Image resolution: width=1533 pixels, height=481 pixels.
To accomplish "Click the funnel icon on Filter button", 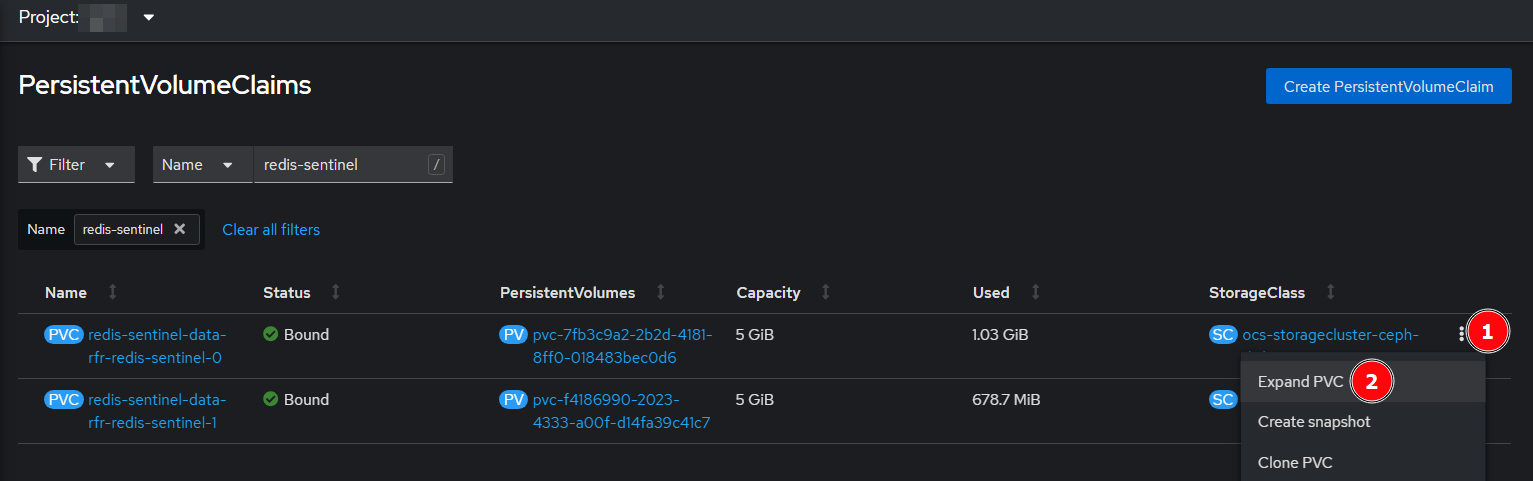I will (34, 164).
